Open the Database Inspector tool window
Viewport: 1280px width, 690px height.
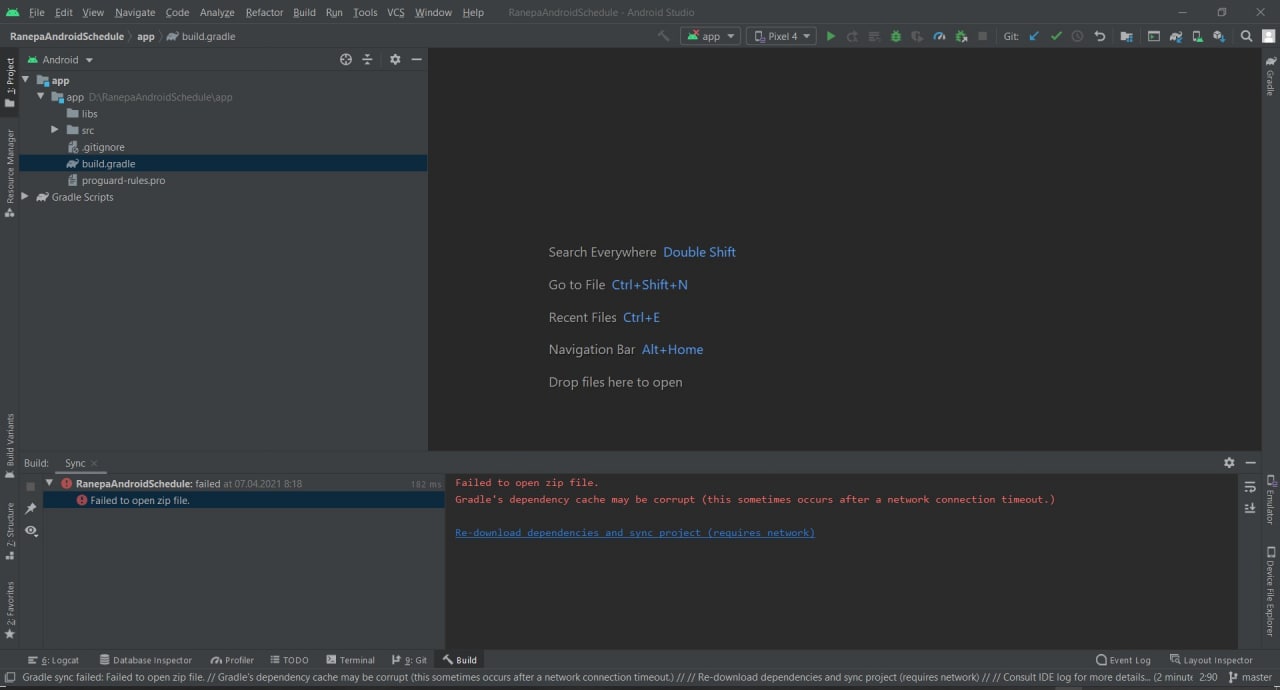coord(145,660)
